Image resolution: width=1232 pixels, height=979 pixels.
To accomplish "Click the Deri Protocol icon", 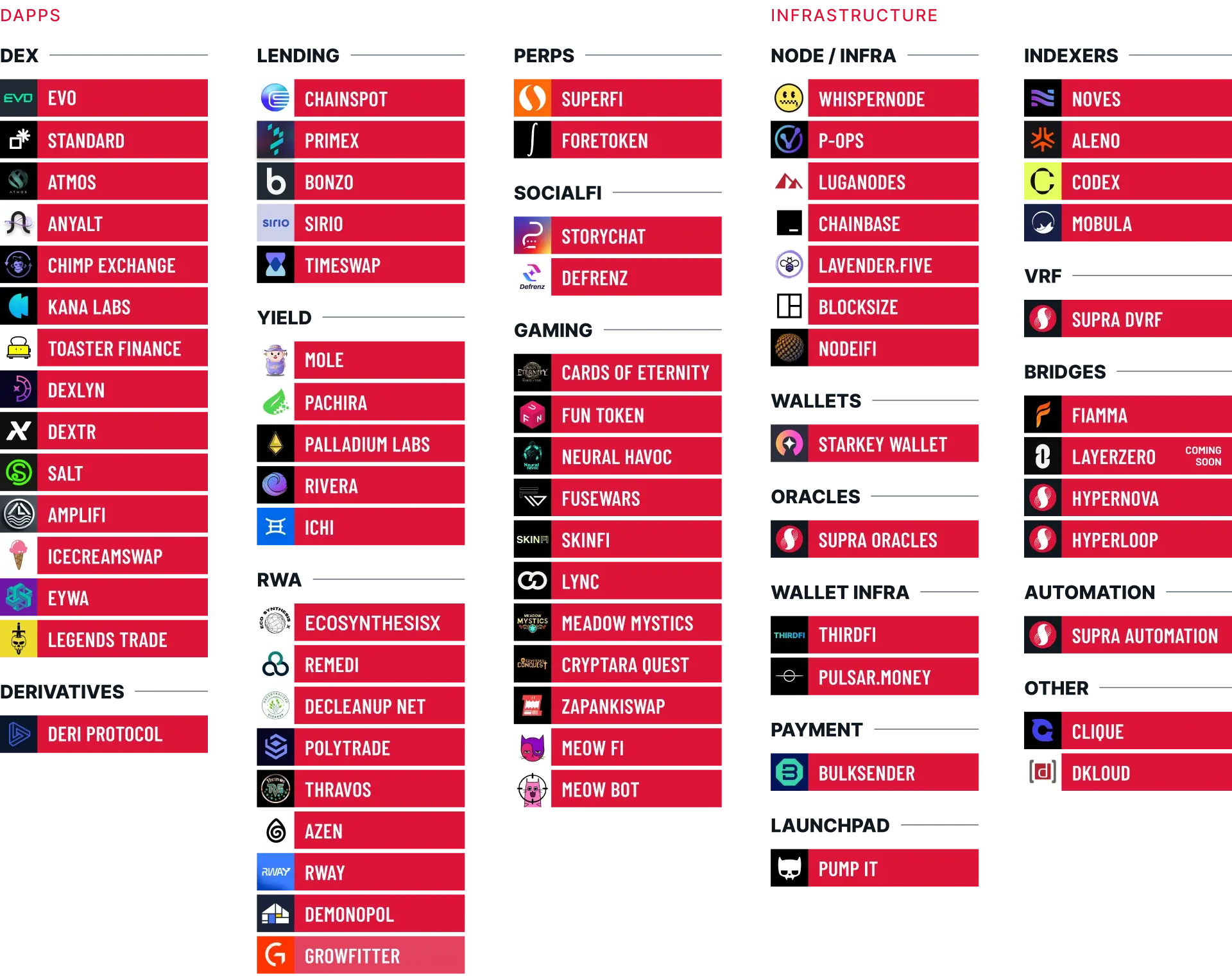I will click(x=18, y=733).
